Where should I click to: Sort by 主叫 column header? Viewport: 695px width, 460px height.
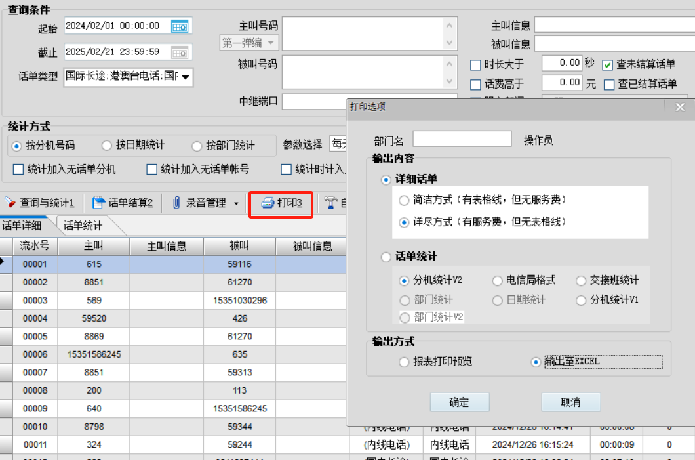coord(94,246)
